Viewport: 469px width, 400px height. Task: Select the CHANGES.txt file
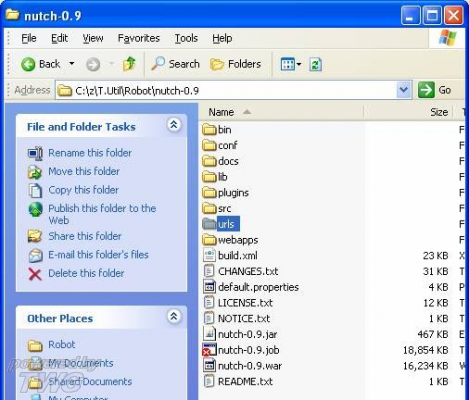click(241, 271)
